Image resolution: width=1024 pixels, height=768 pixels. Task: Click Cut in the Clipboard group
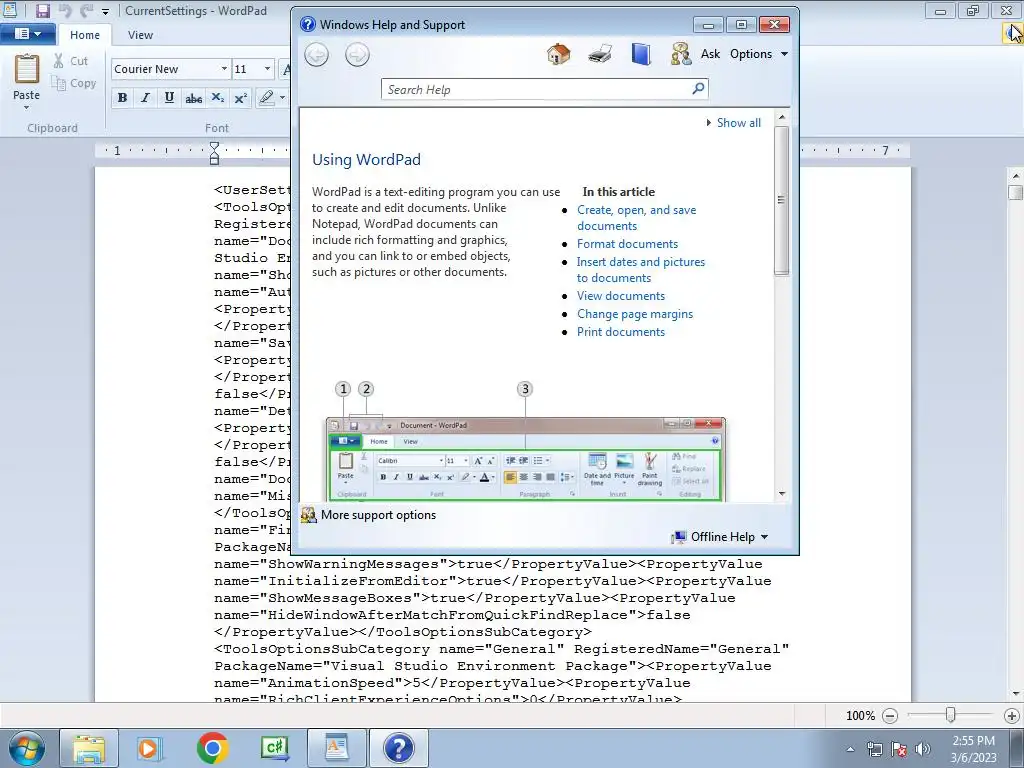[x=71, y=61]
